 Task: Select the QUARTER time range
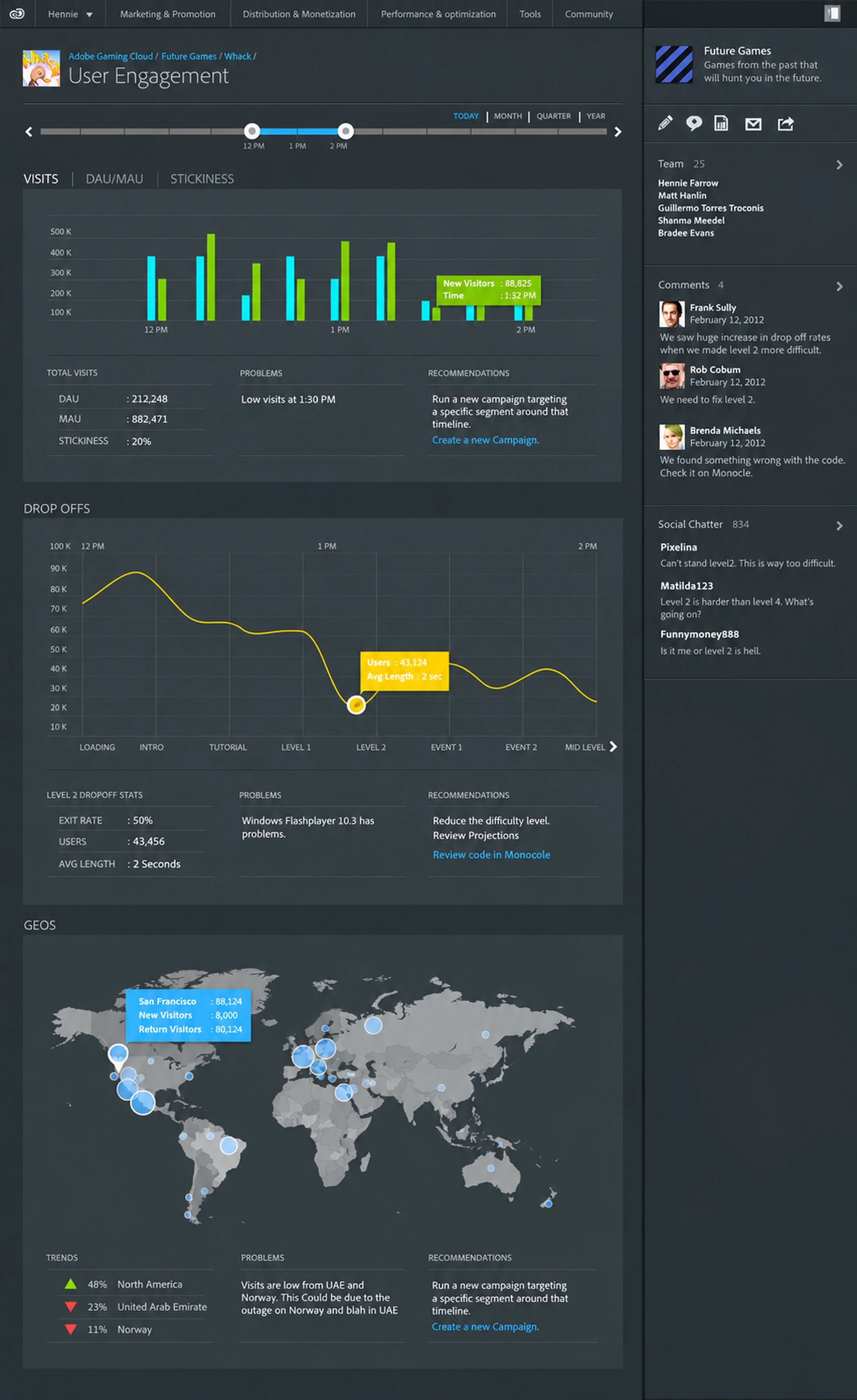pyautogui.click(x=554, y=116)
